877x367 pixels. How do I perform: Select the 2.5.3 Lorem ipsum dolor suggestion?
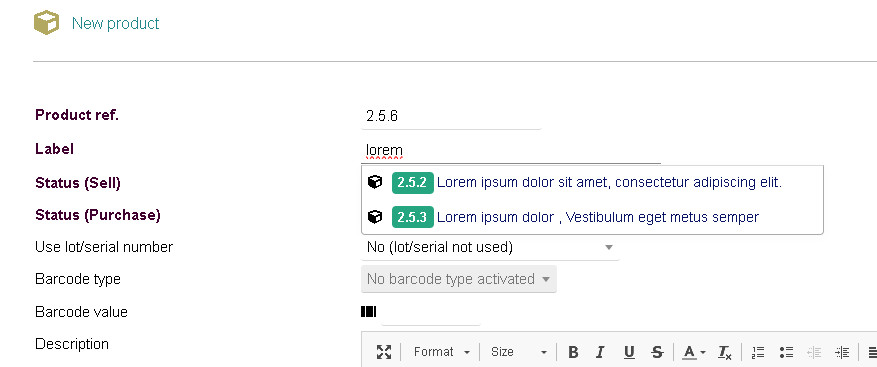[592, 217]
